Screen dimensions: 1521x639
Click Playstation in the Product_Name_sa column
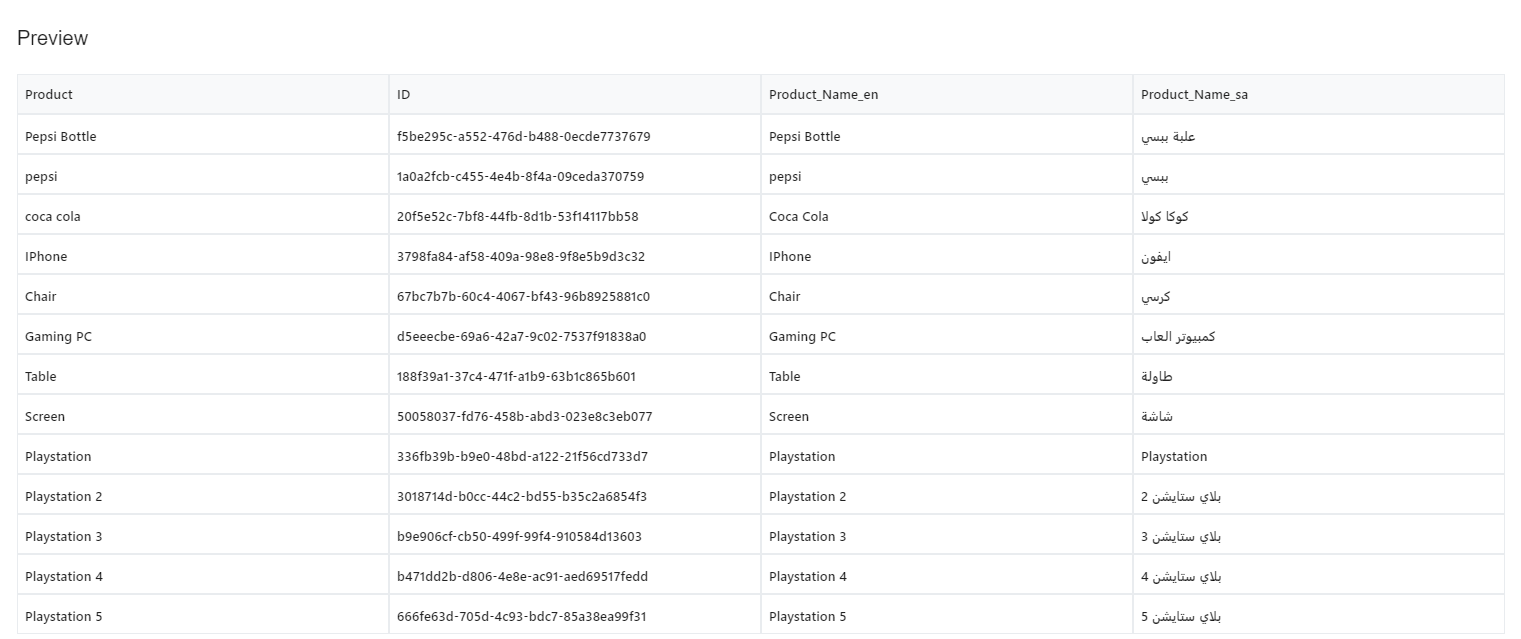tap(1174, 457)
